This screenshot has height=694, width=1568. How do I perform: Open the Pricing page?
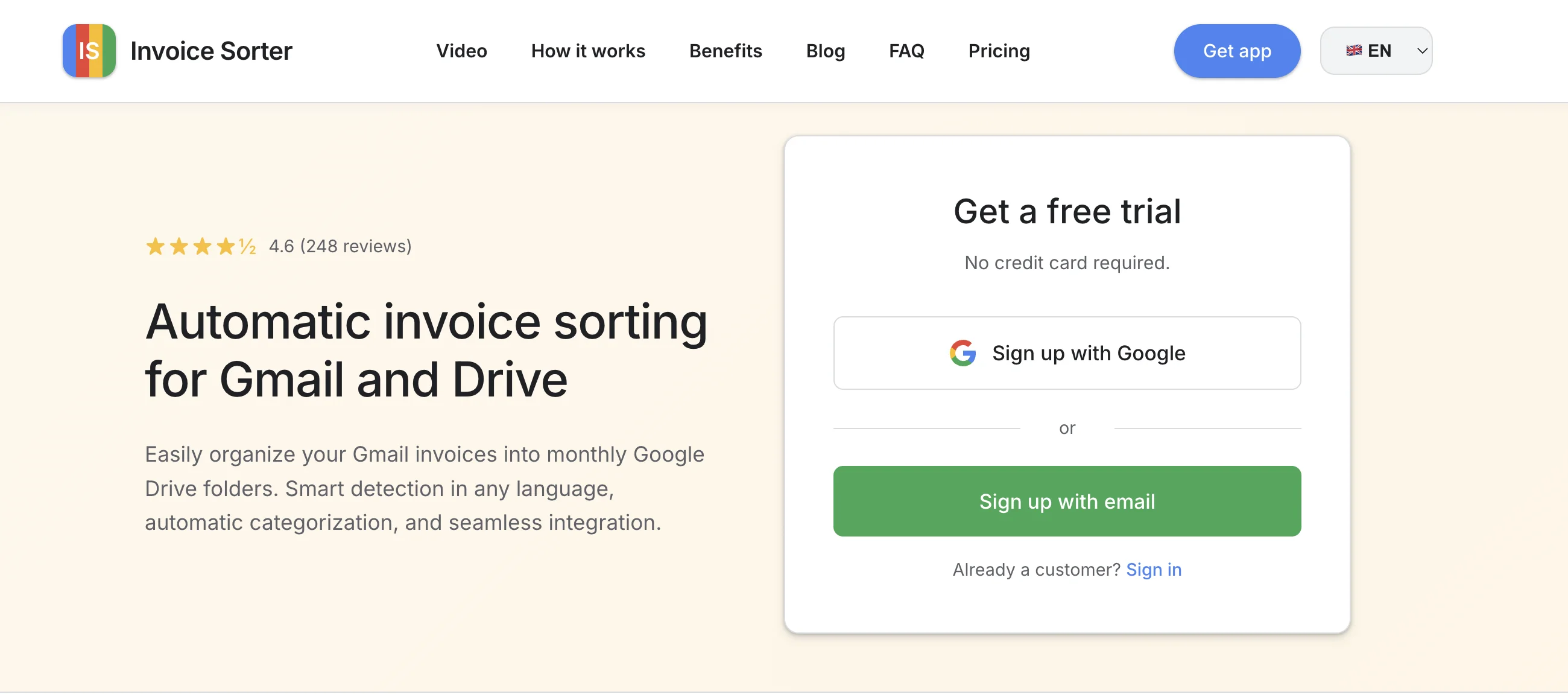(x=998, y=51)
